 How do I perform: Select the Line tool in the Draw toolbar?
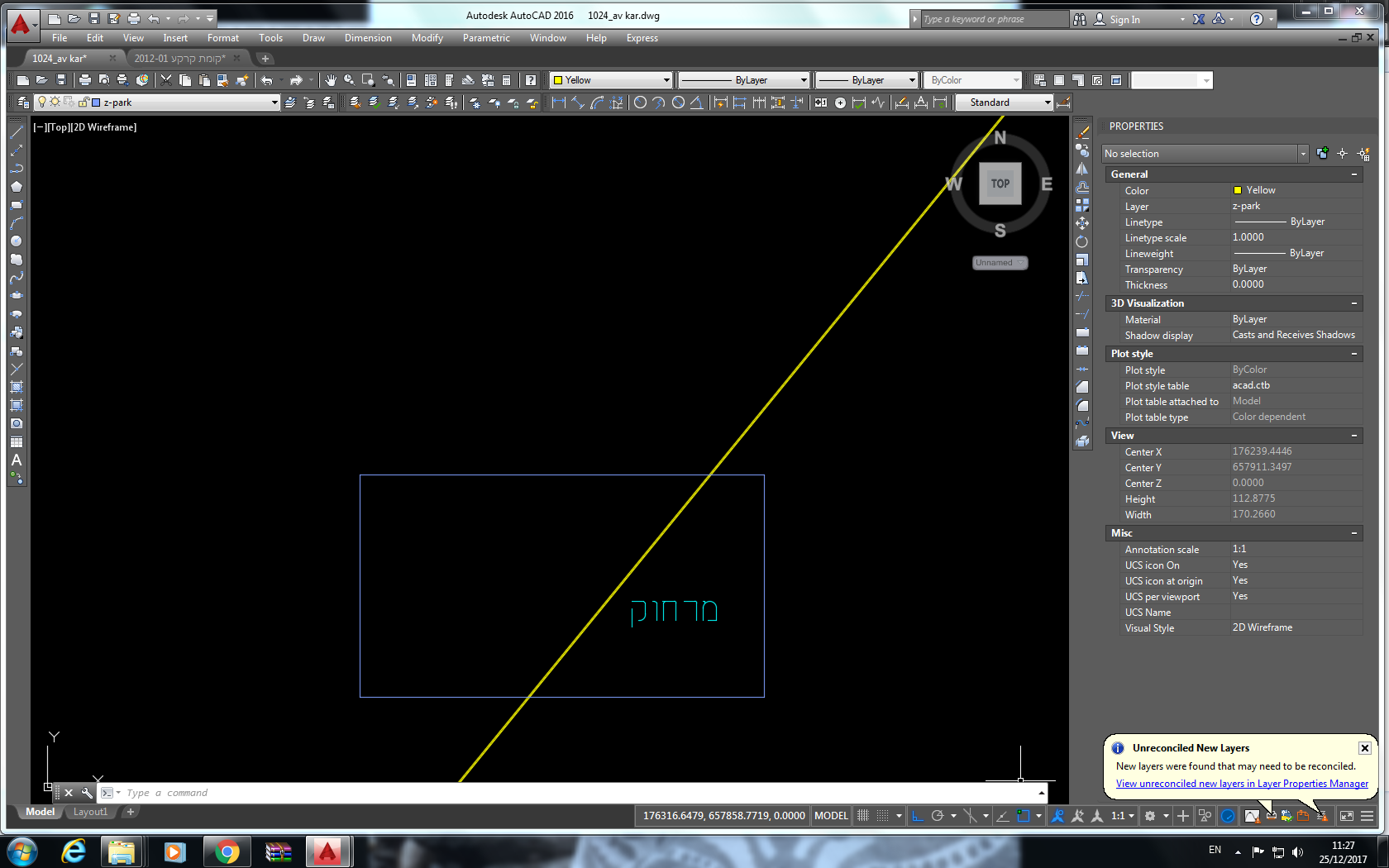pos(17,132)
